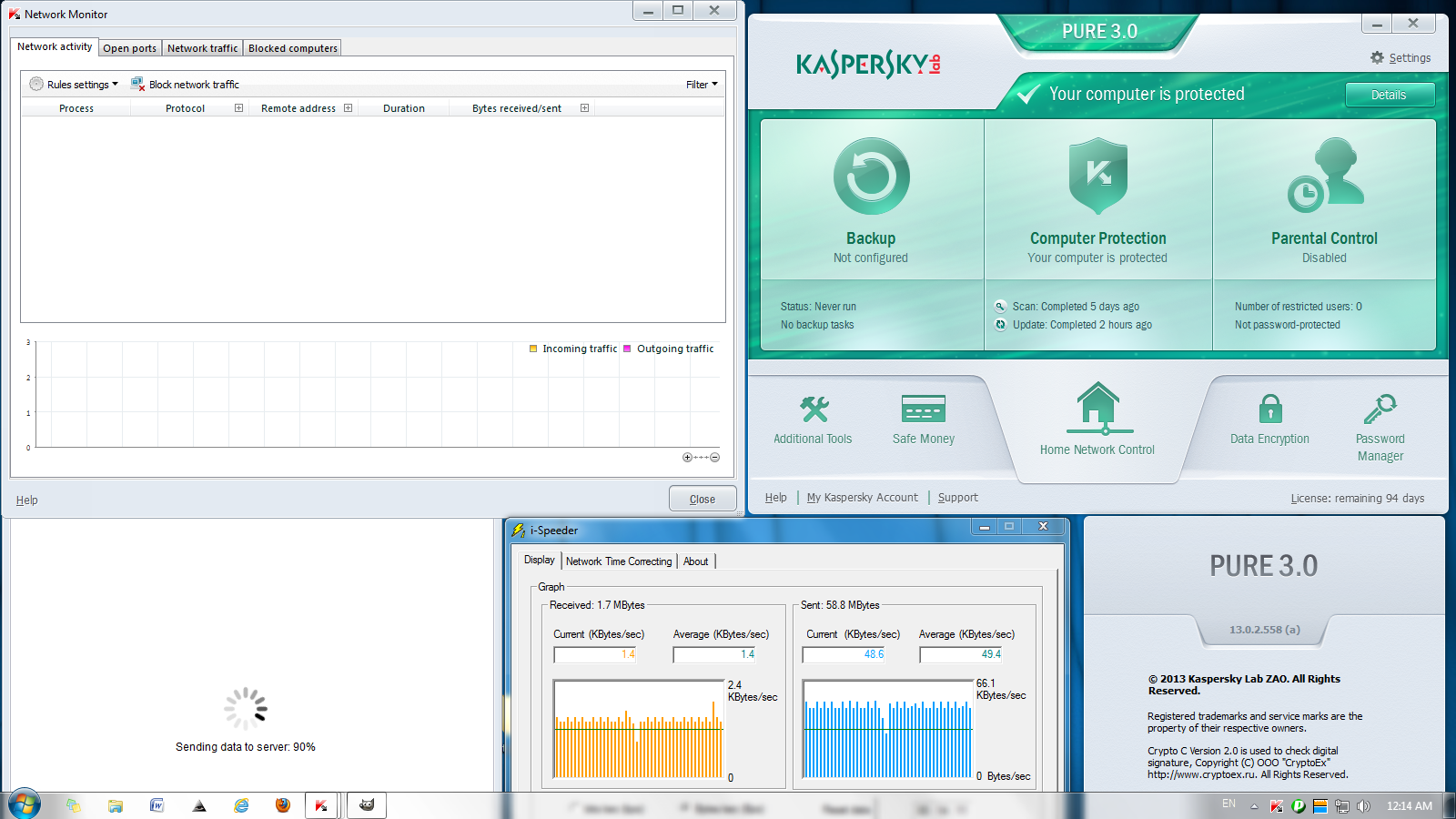The height and width of the screenshot is (819, 1456).
Task: Click the EN language indicator
Action: coord(1229,804)
